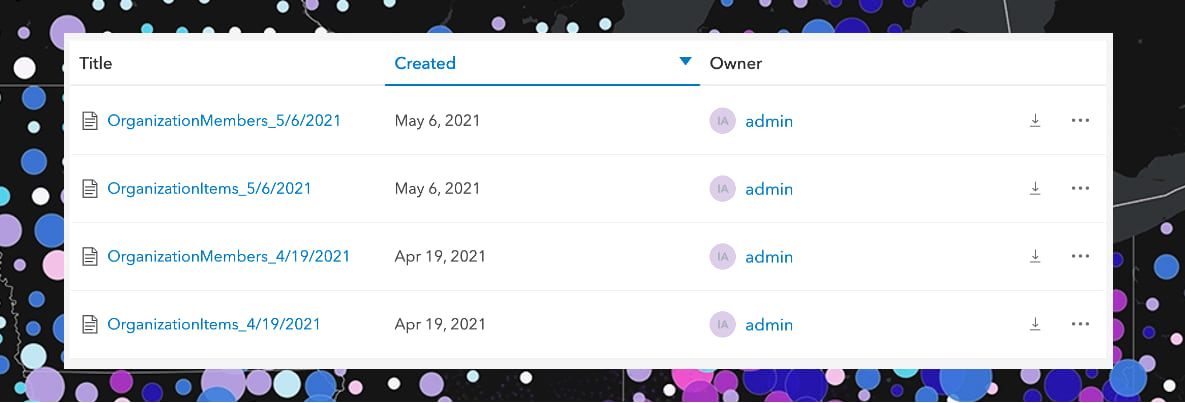This screenshot has width=1185, height=403.
Task: Open more options for OrganizationMembers_5/6/2021
Action: click(1079, 121)
